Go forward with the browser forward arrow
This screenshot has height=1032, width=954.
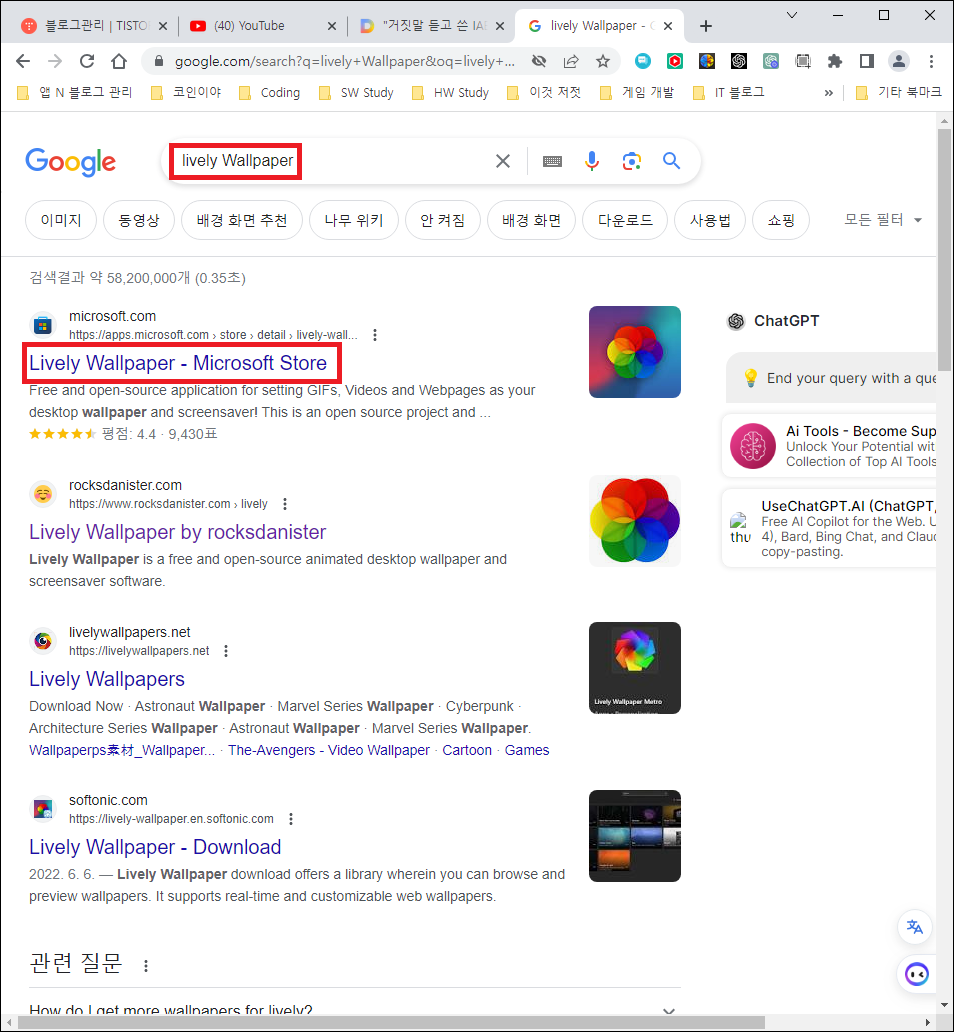(55, 61)
